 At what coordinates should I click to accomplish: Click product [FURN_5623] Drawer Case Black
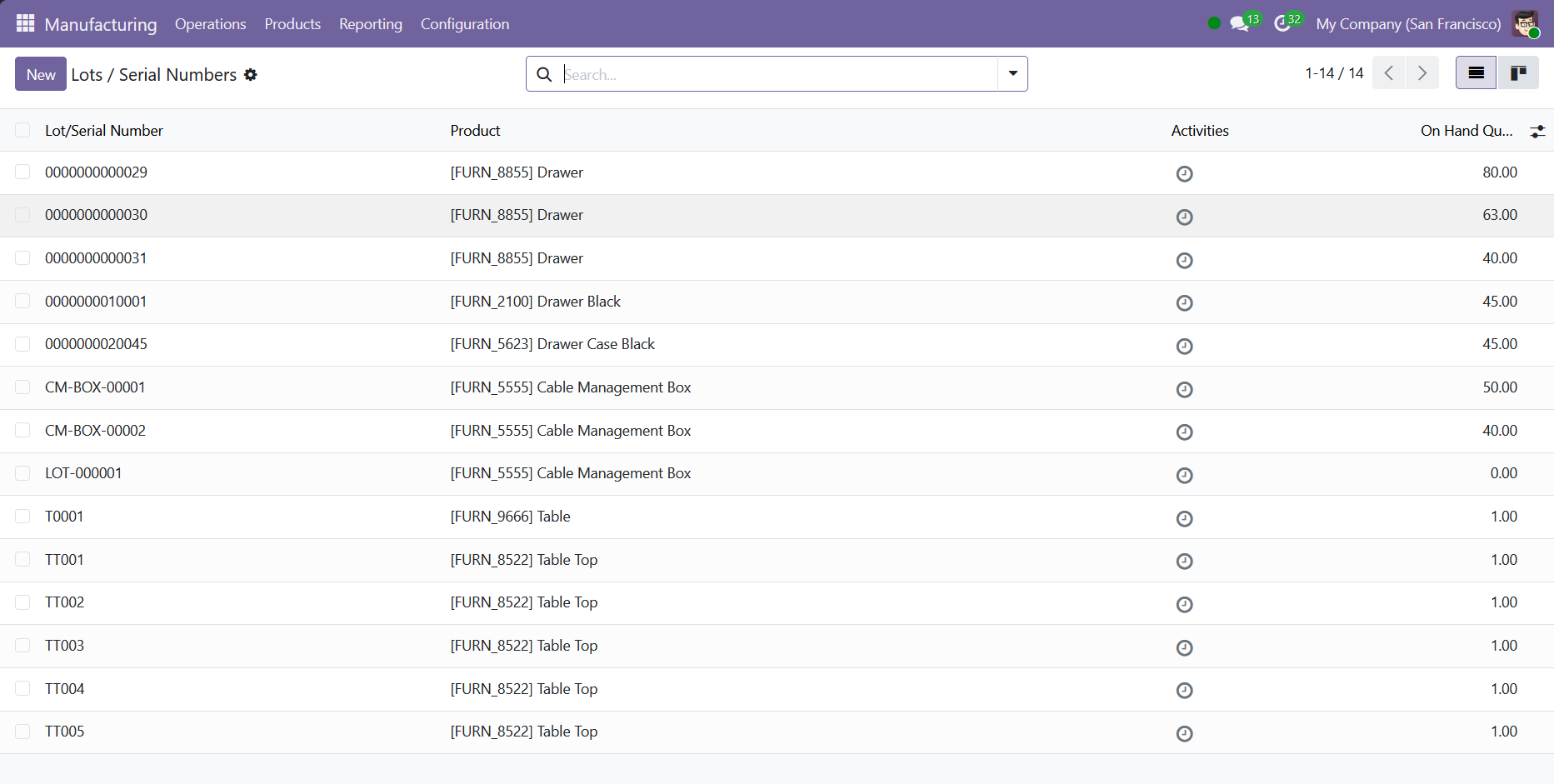point(552,344)
